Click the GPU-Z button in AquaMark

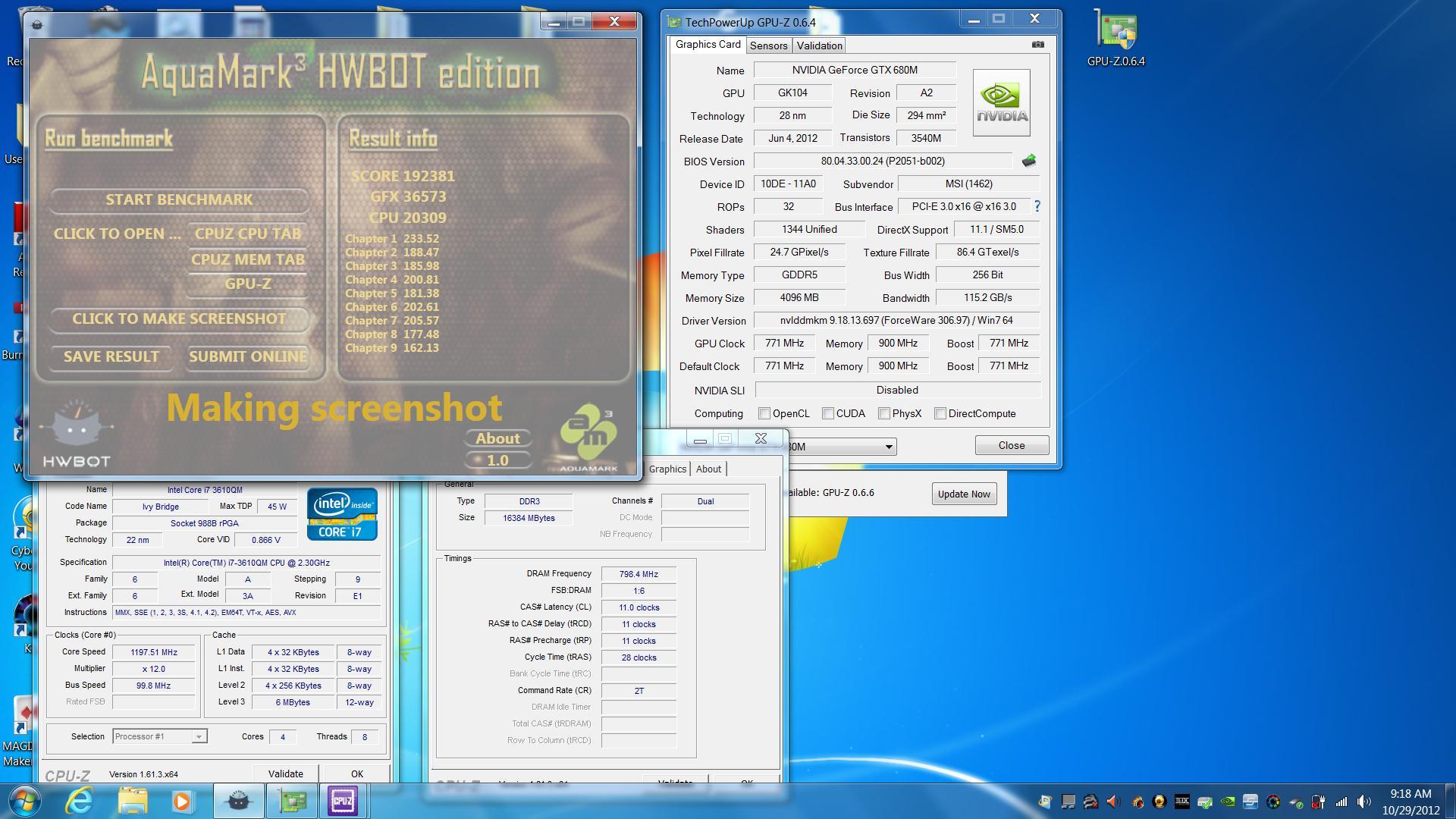[248, 284]
